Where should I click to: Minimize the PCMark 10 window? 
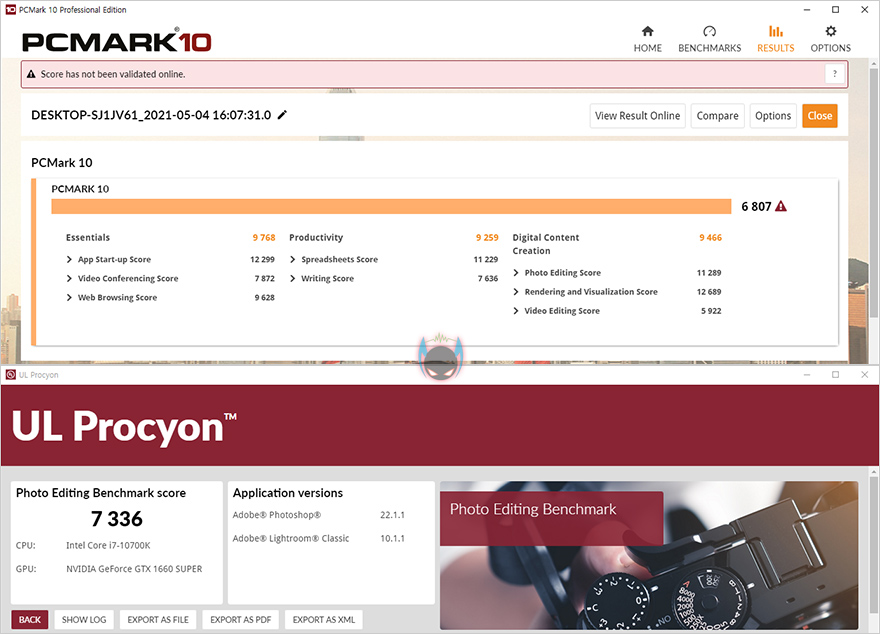click(x=806, y=10)
